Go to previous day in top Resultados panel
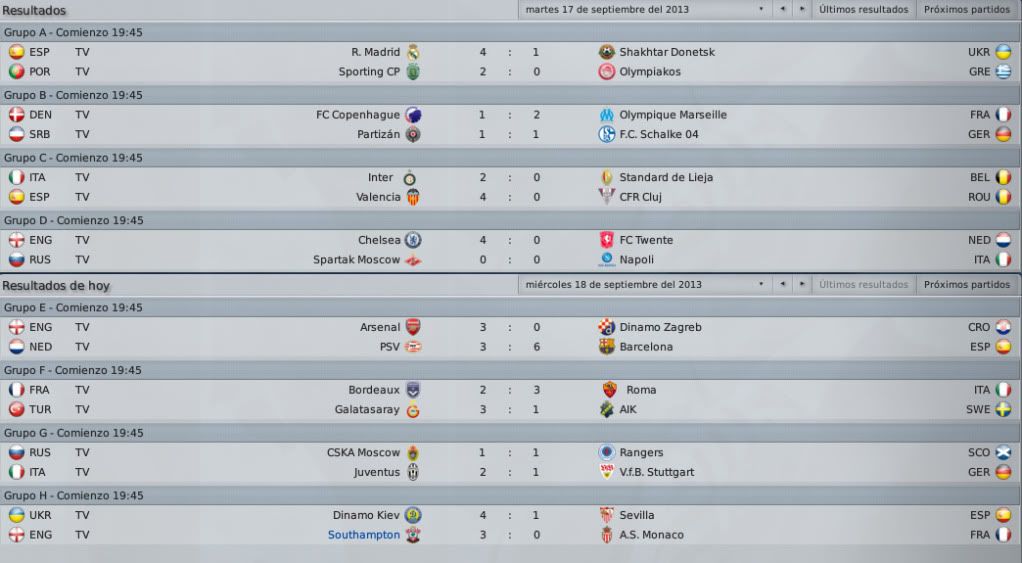 782,10
